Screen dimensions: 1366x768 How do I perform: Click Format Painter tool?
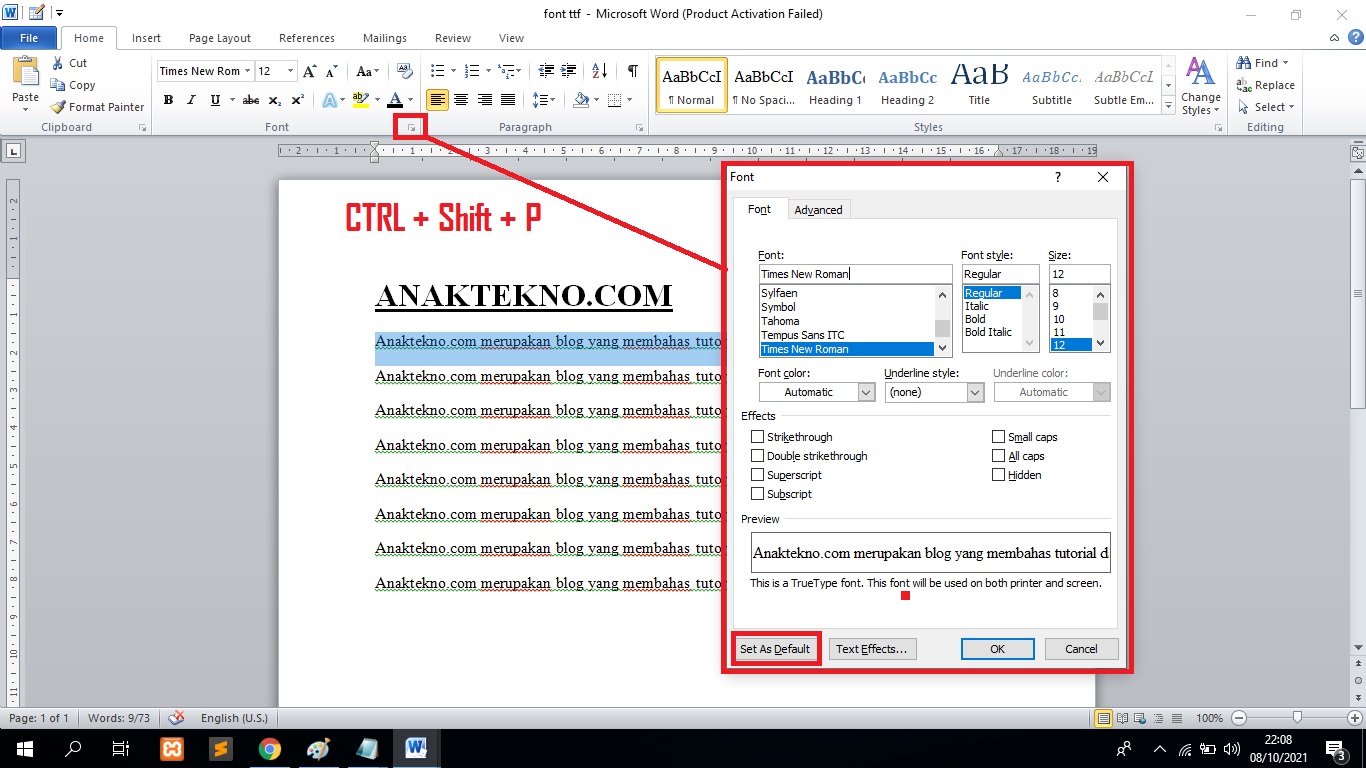(x=97, y=107)
